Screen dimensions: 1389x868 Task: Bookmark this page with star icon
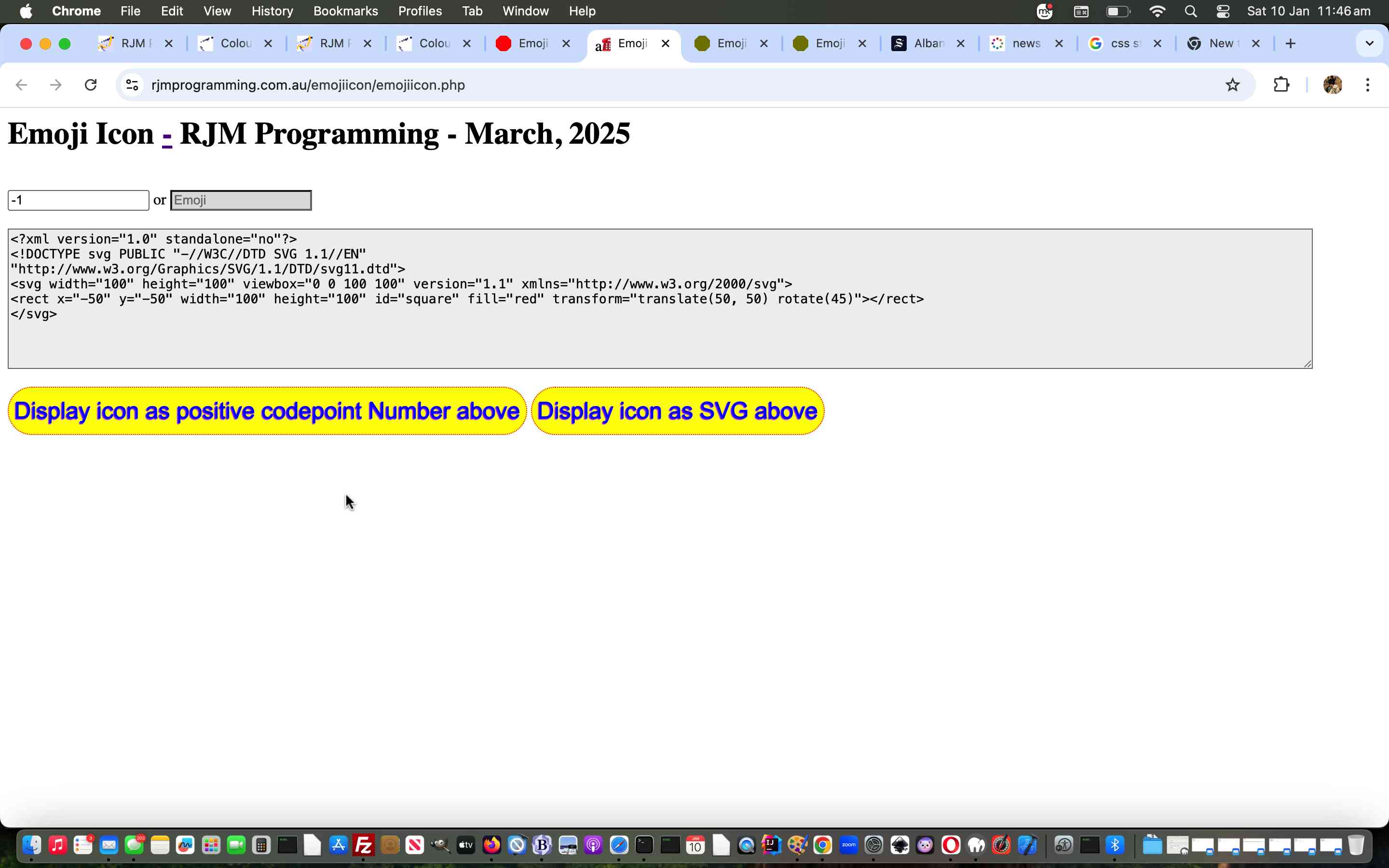click(1232, 85)
